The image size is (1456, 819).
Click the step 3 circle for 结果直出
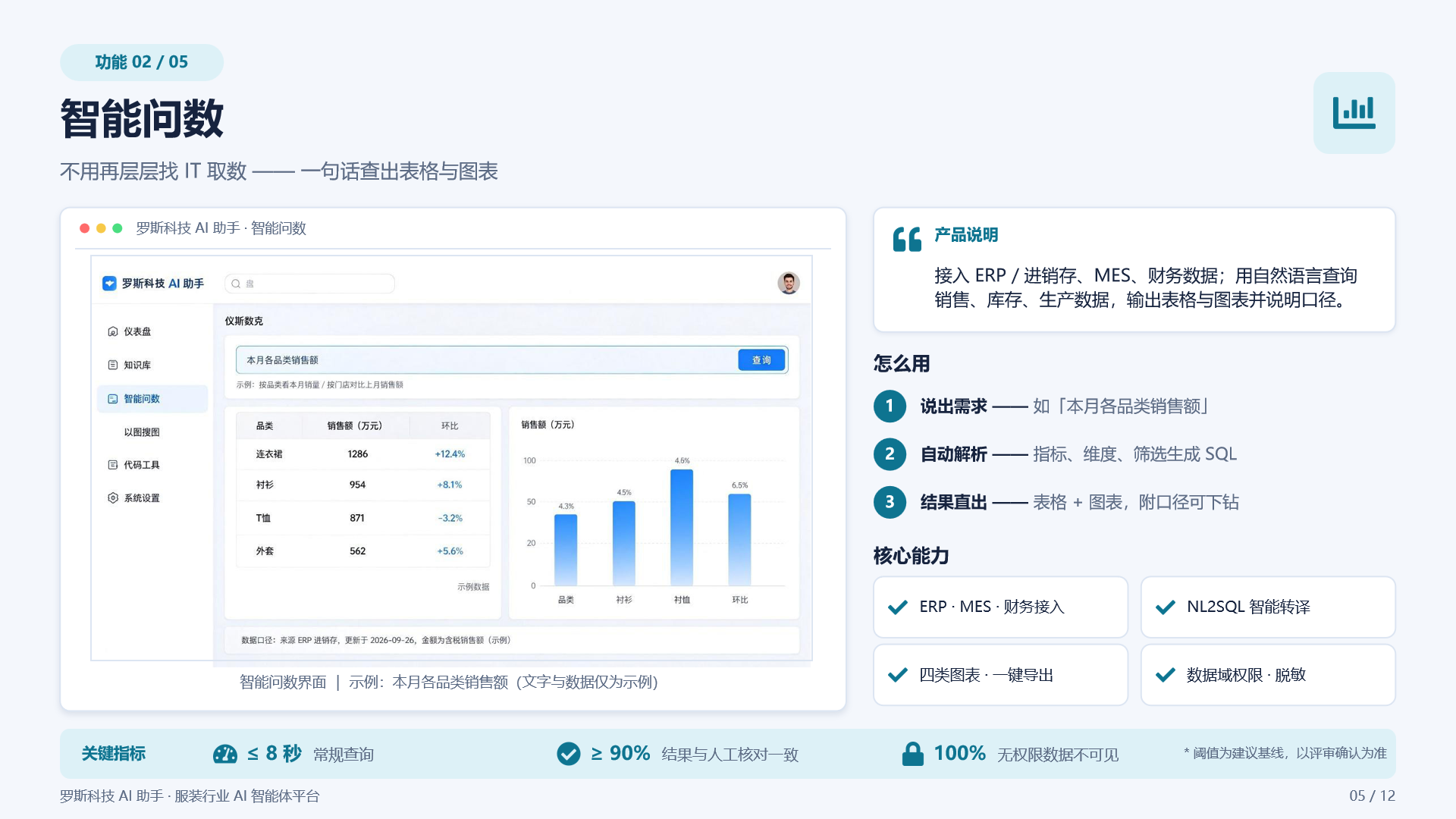[x=890, y=502]
